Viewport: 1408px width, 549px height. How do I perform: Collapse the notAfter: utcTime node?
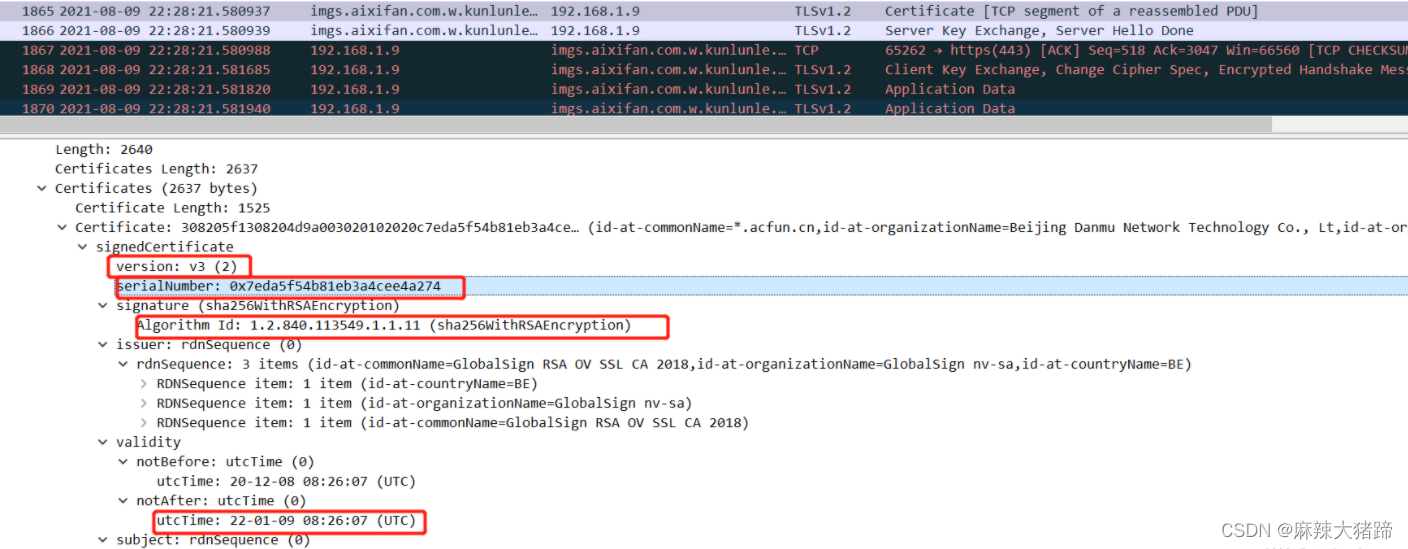click(124, 501)
